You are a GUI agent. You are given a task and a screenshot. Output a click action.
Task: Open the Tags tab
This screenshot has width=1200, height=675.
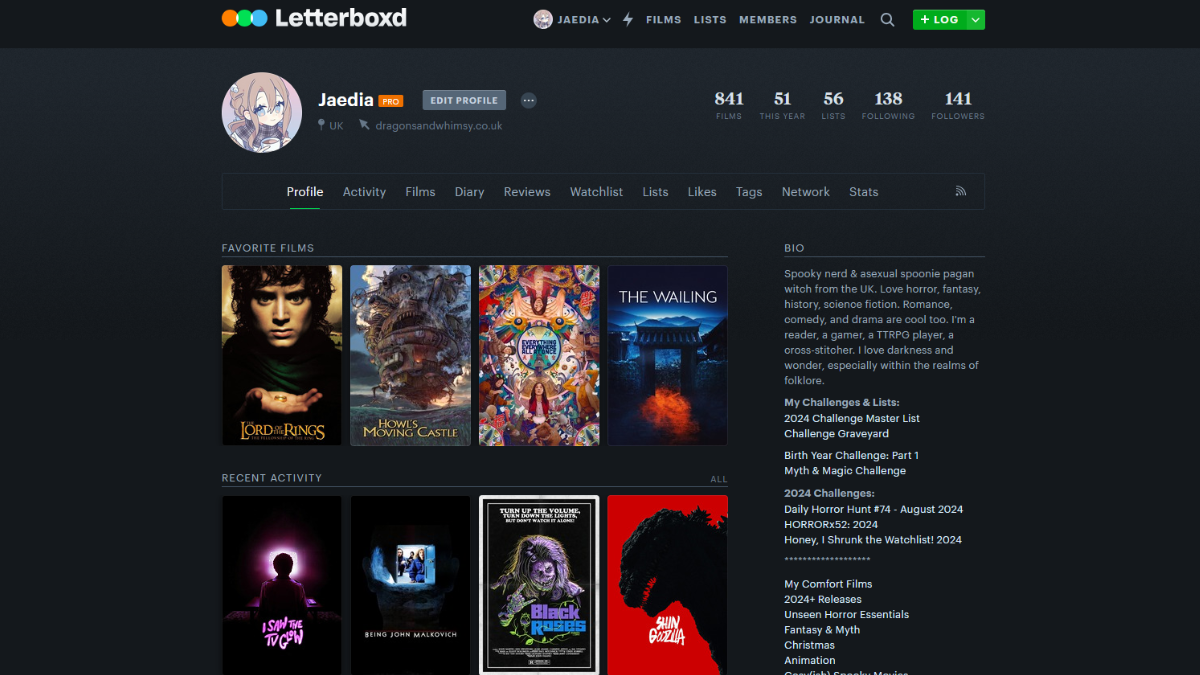(749, 192)
